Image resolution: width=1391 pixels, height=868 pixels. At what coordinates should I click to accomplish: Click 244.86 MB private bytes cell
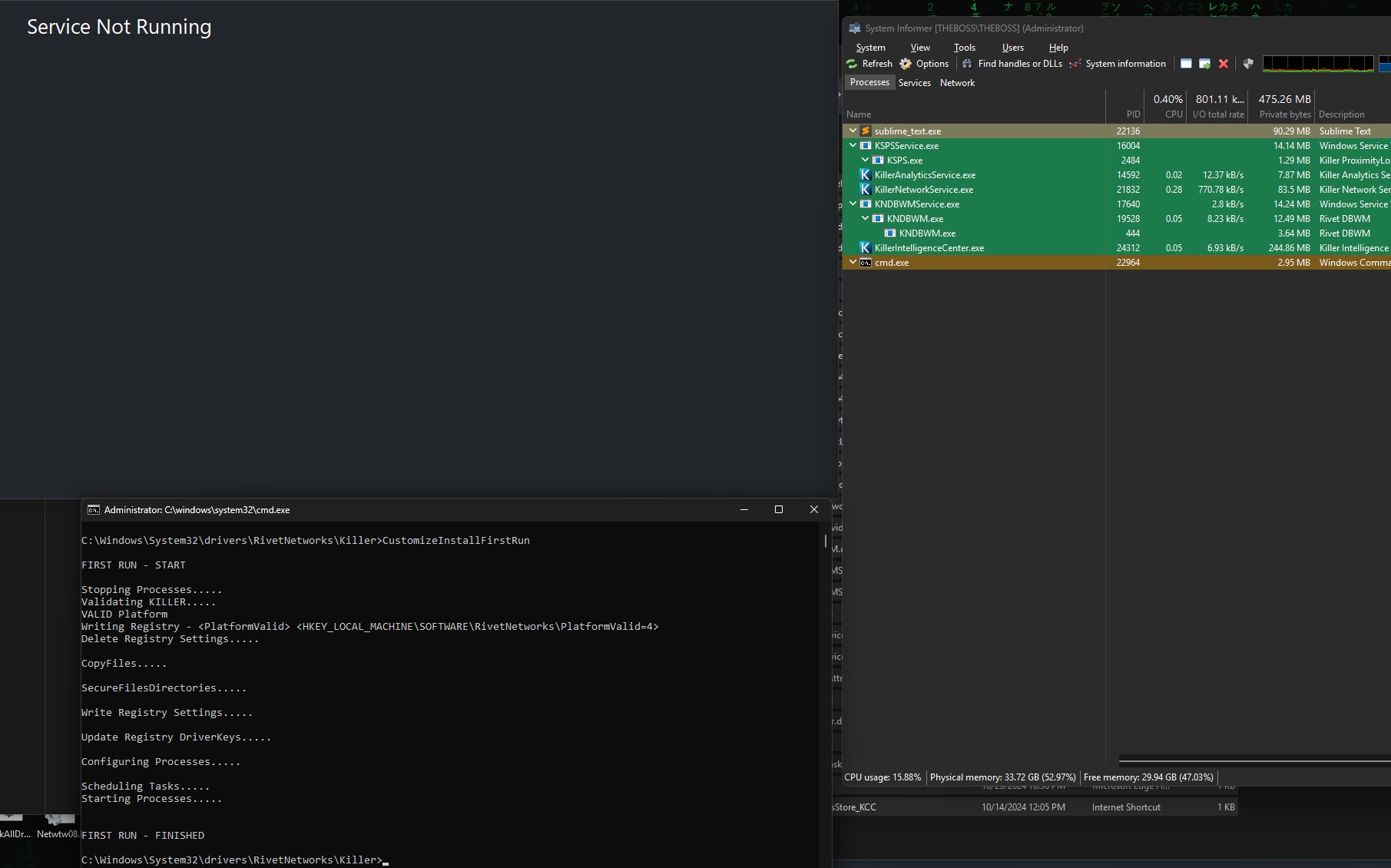(x=1289, y=248)
